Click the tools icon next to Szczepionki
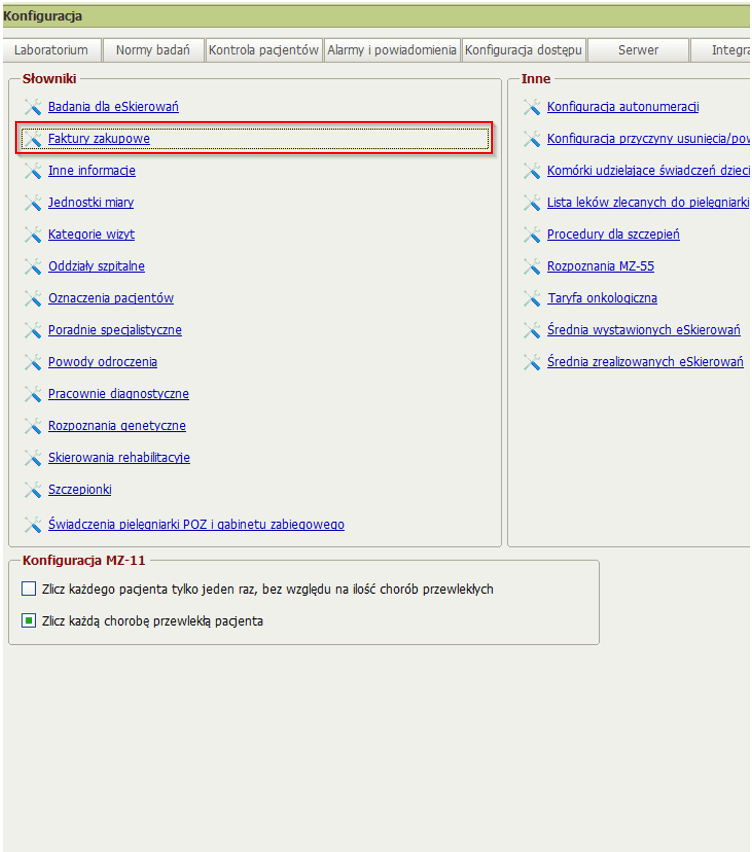The height and width of the screenshot is (852, 752). point(32,490)
